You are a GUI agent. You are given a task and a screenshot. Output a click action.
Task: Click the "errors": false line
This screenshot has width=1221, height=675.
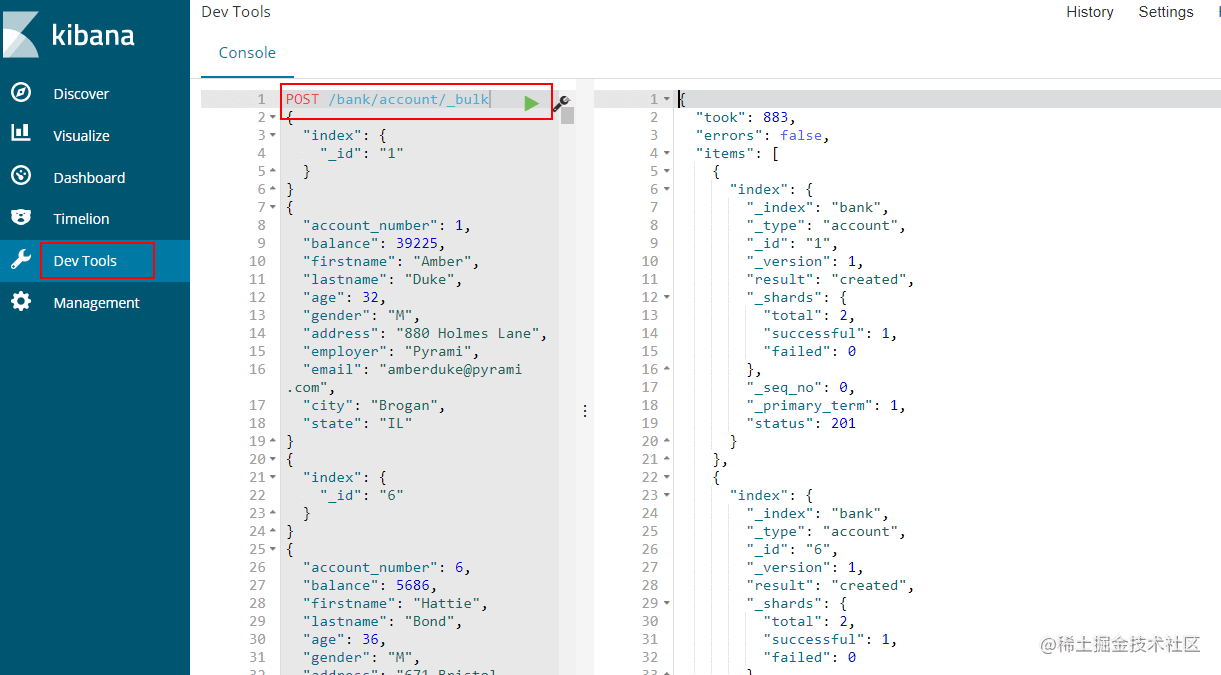click(763, 135)
